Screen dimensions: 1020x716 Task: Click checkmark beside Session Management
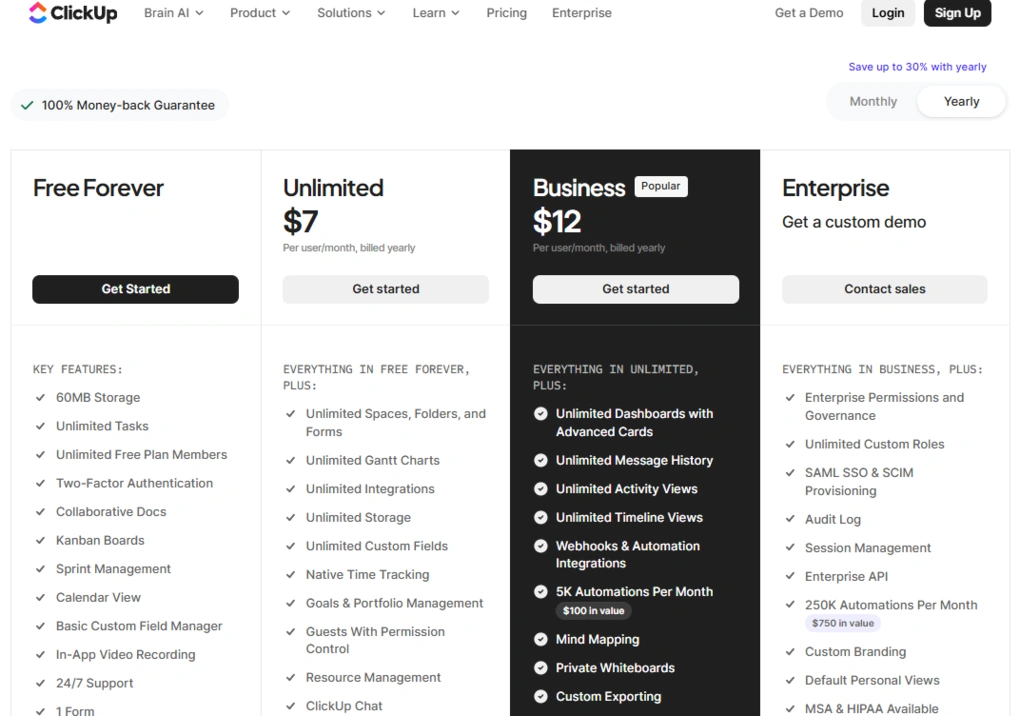pyautogui.click(x=790, y=548)
